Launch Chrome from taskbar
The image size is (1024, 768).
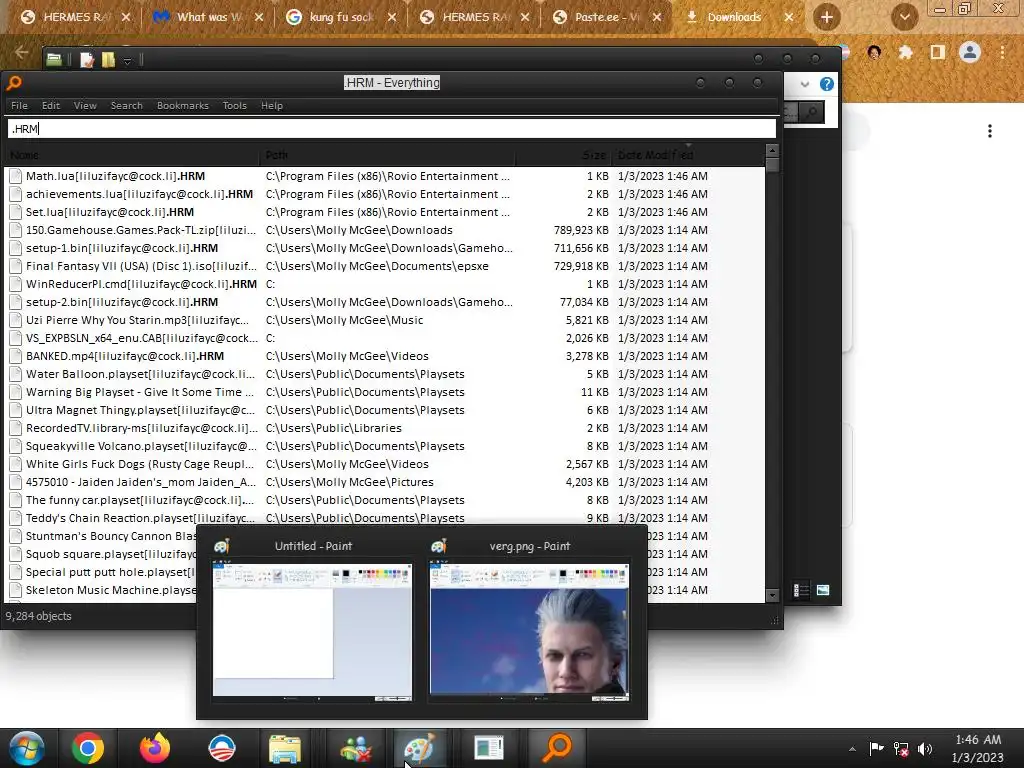point(88,748)
